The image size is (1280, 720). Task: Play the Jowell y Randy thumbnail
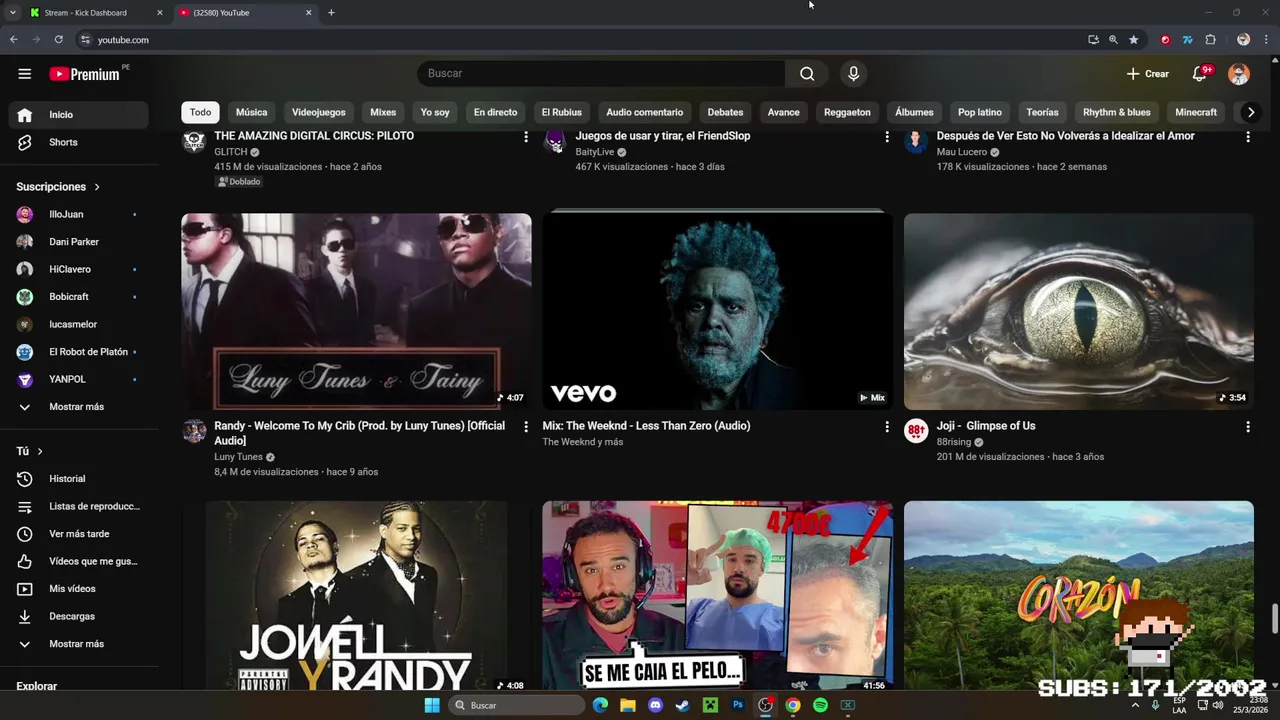pyautogui.click(x=356, y=597)
